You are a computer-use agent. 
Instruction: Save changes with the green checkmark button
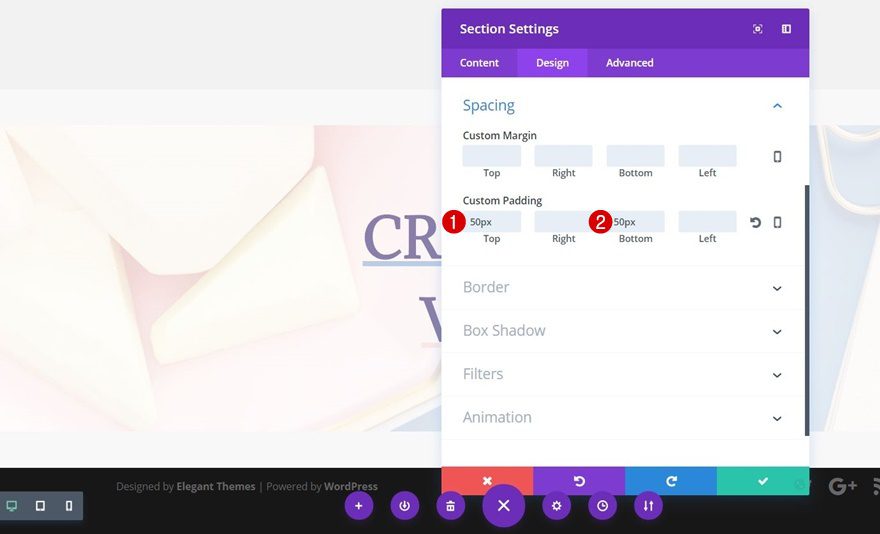coord(762,481)
